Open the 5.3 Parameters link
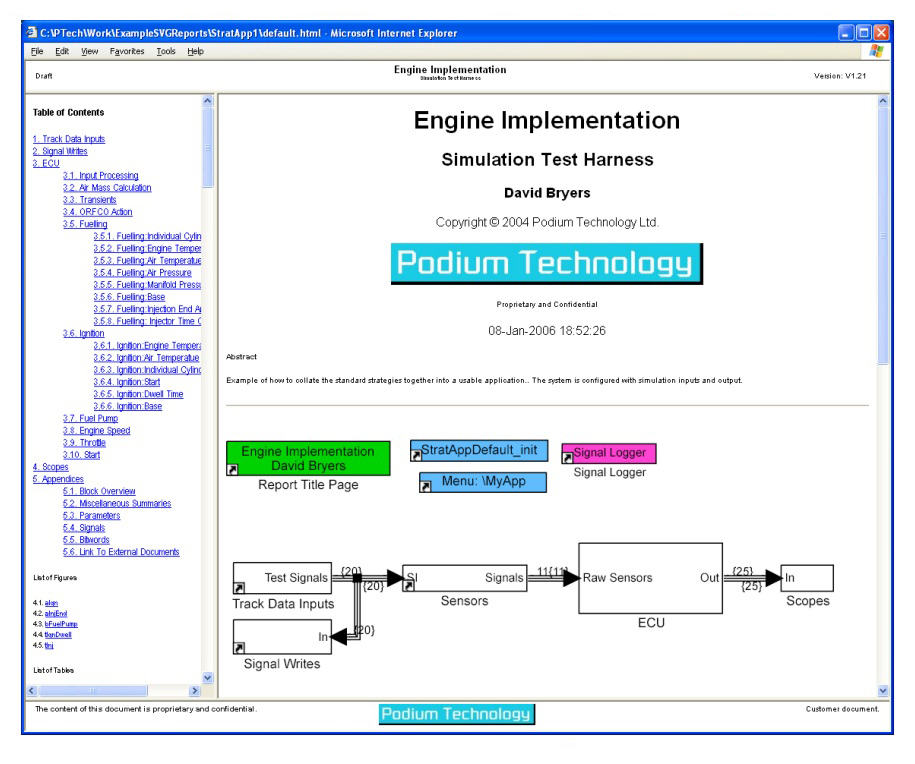The height and width of the screenshot is (764, 915). point(92,515)
